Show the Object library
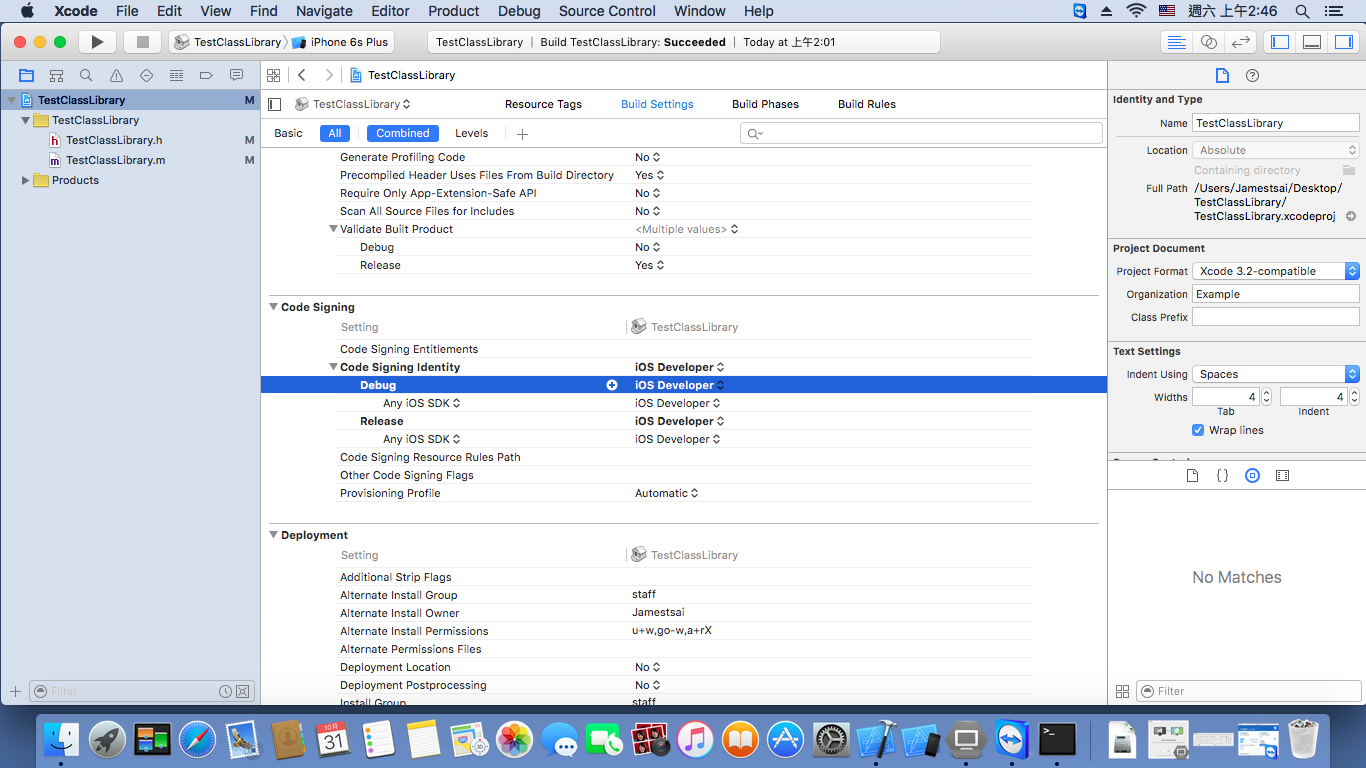Screen dimensions: 1366x768 point(1252,476)
